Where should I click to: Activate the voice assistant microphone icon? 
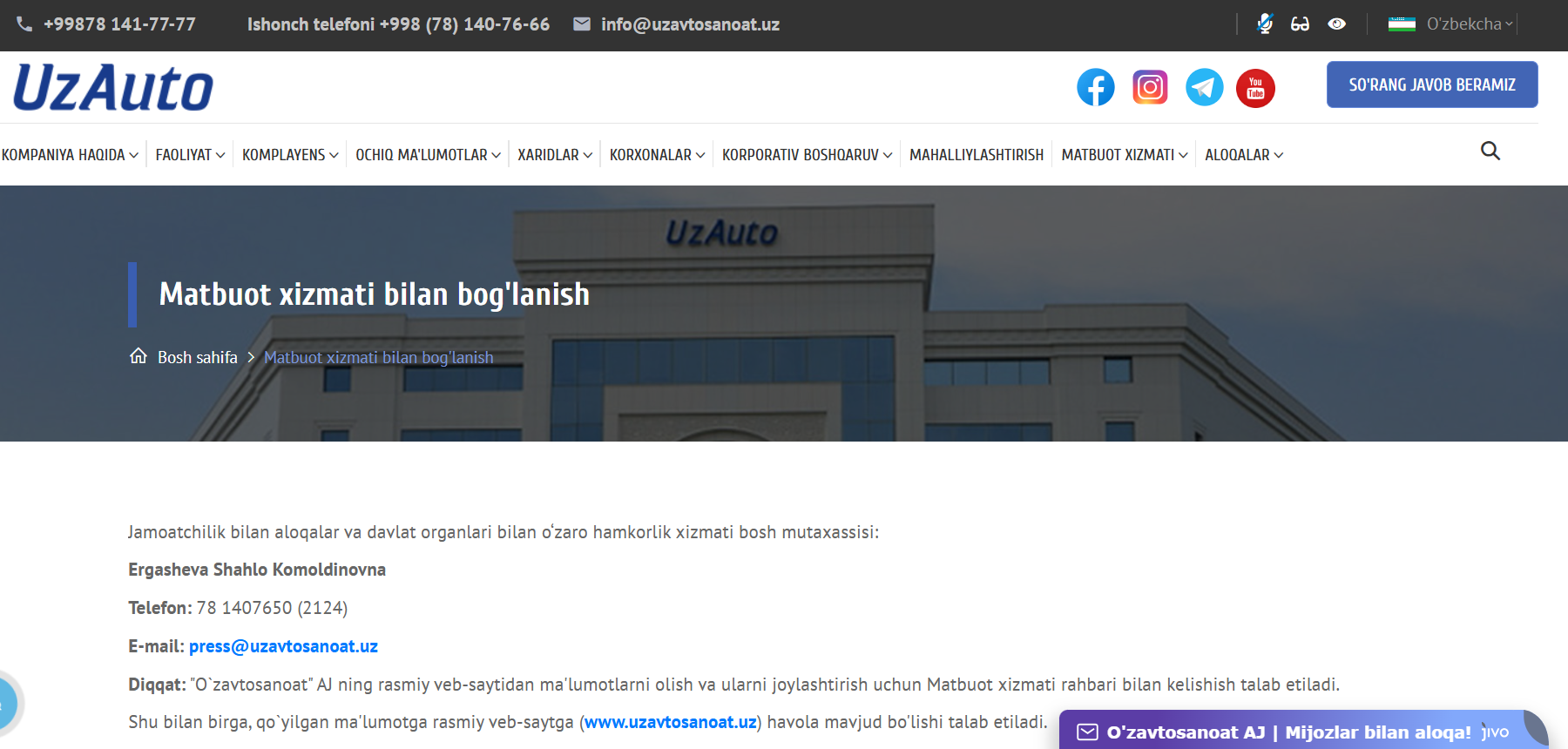(x=1265, y=24)
